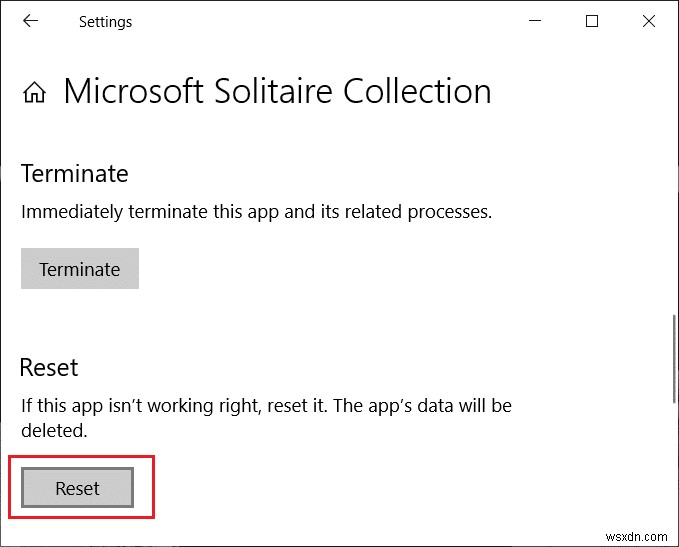
Task: Minimize the Settings window
Action: 535,21
